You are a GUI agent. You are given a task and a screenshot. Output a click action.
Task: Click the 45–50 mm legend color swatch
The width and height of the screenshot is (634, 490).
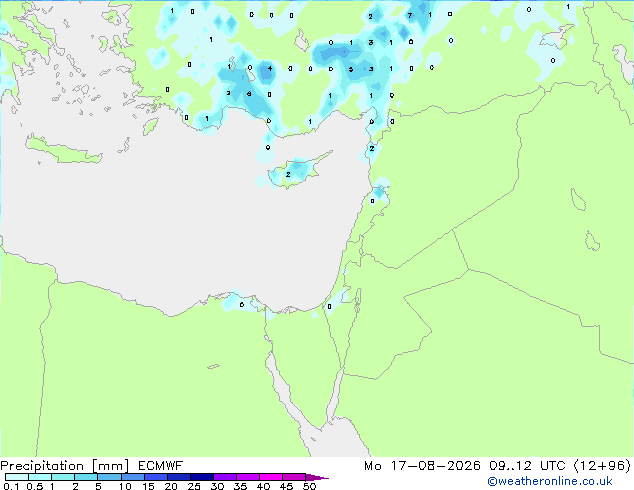pos(294,477)
